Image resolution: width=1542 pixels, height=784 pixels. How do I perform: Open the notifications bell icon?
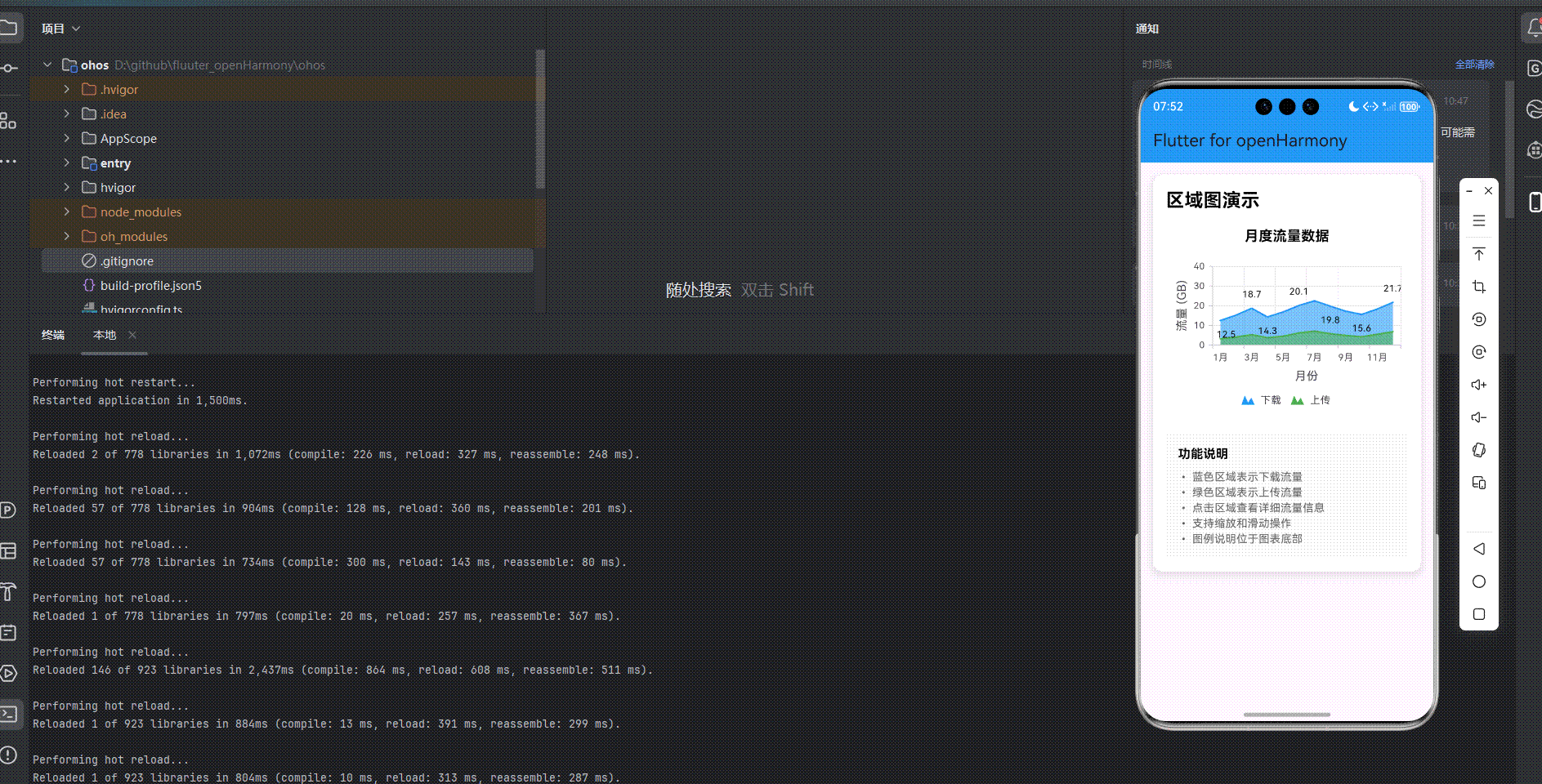[x=1534, y=29]
